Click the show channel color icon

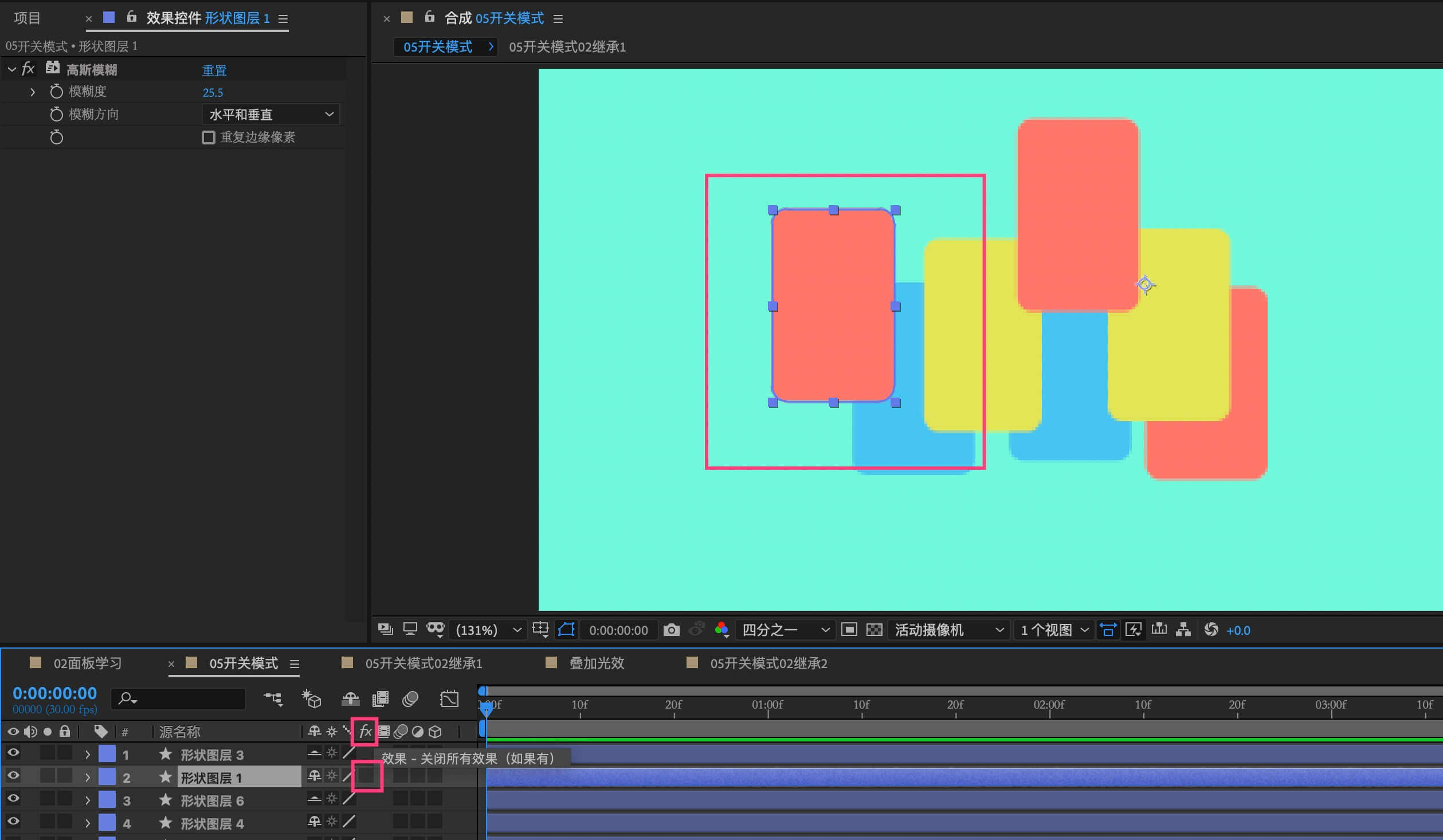coord(721,630)
